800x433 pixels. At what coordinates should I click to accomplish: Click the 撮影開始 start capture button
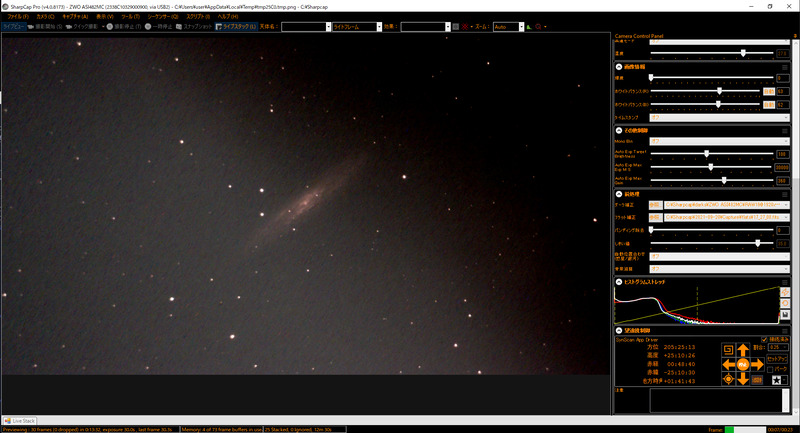(45, 27)
